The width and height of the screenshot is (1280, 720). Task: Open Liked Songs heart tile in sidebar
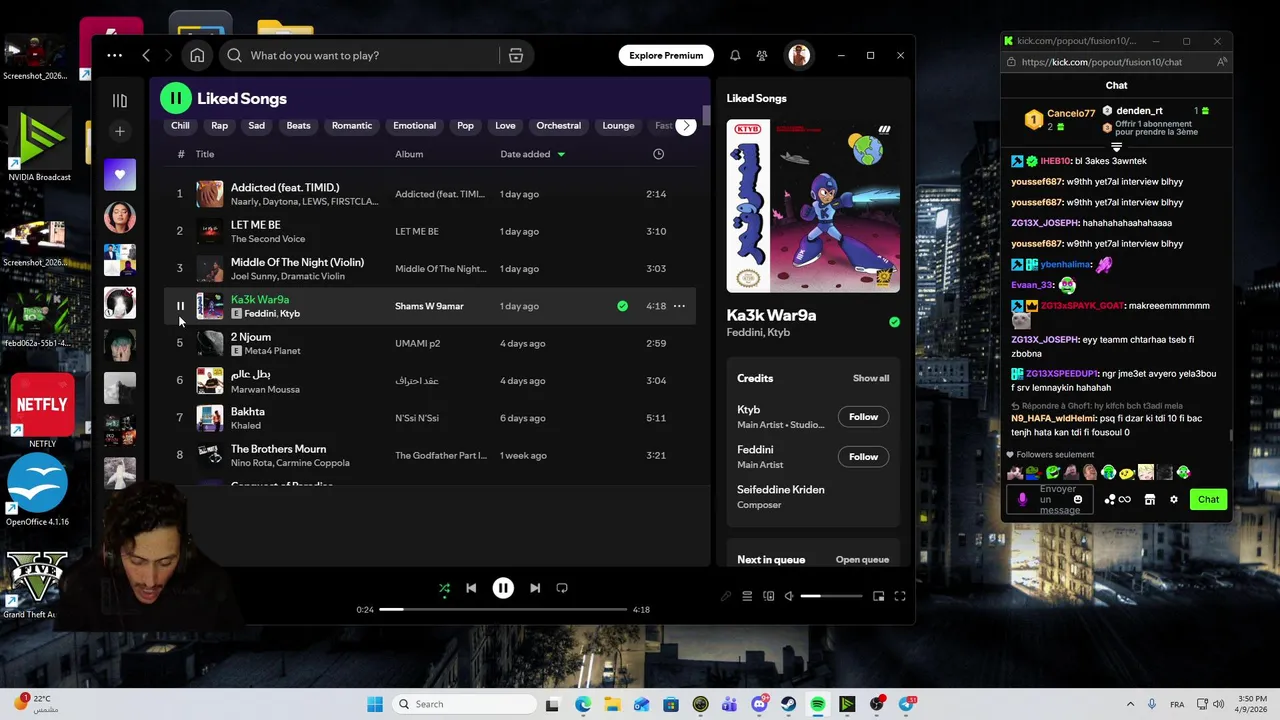coord(120,174)
